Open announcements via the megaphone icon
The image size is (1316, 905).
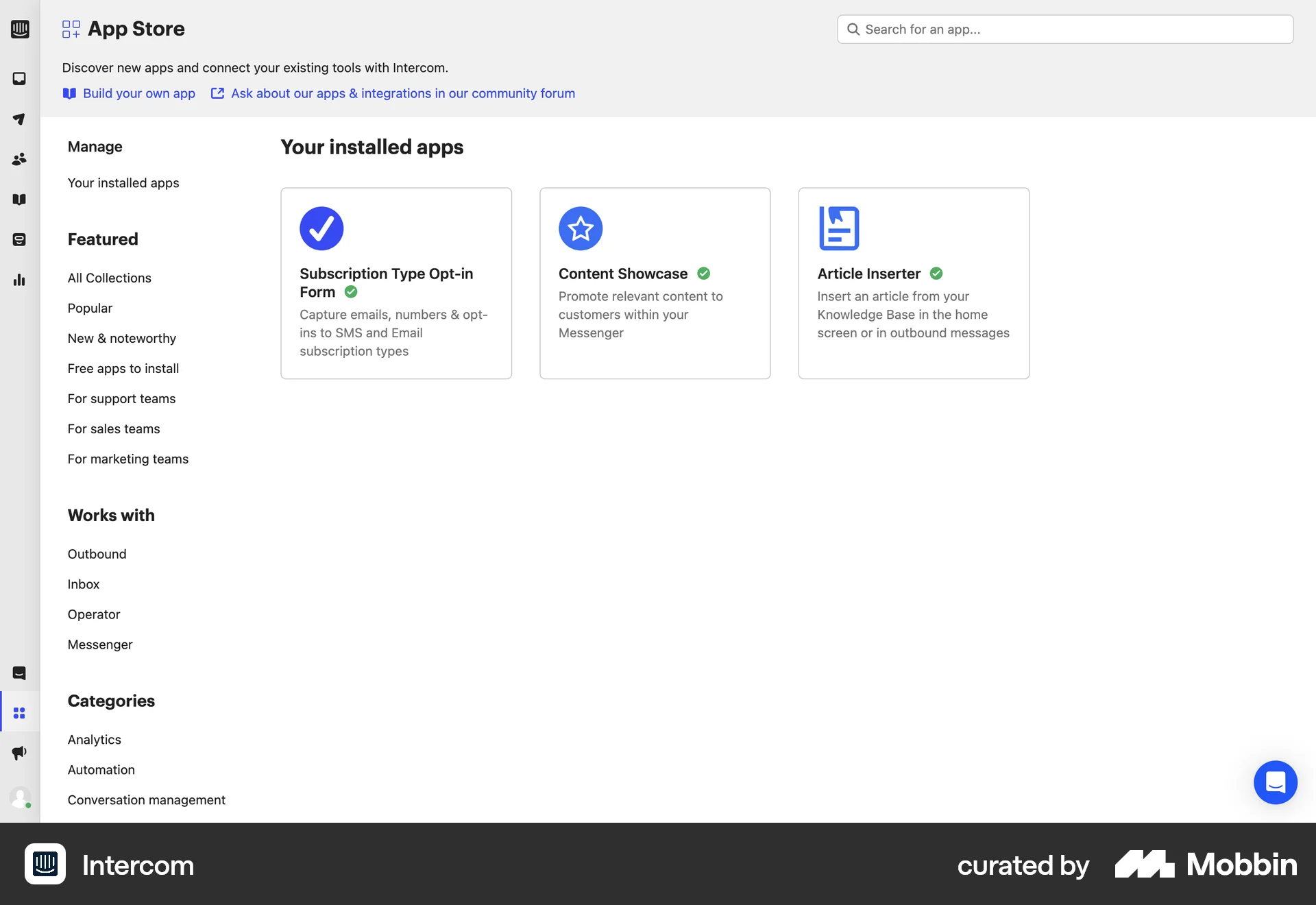tap(20, 753)
